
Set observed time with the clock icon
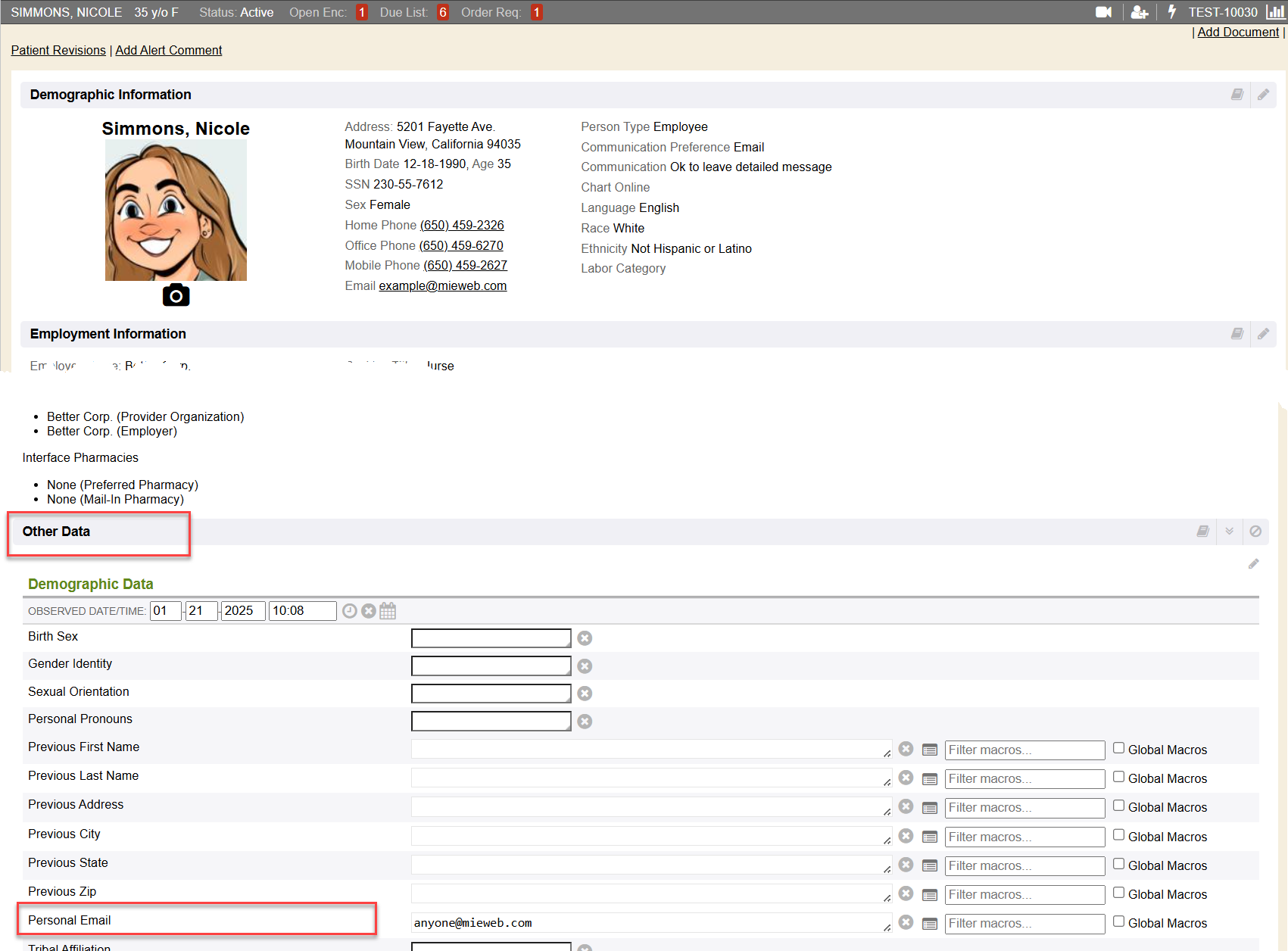349,611
